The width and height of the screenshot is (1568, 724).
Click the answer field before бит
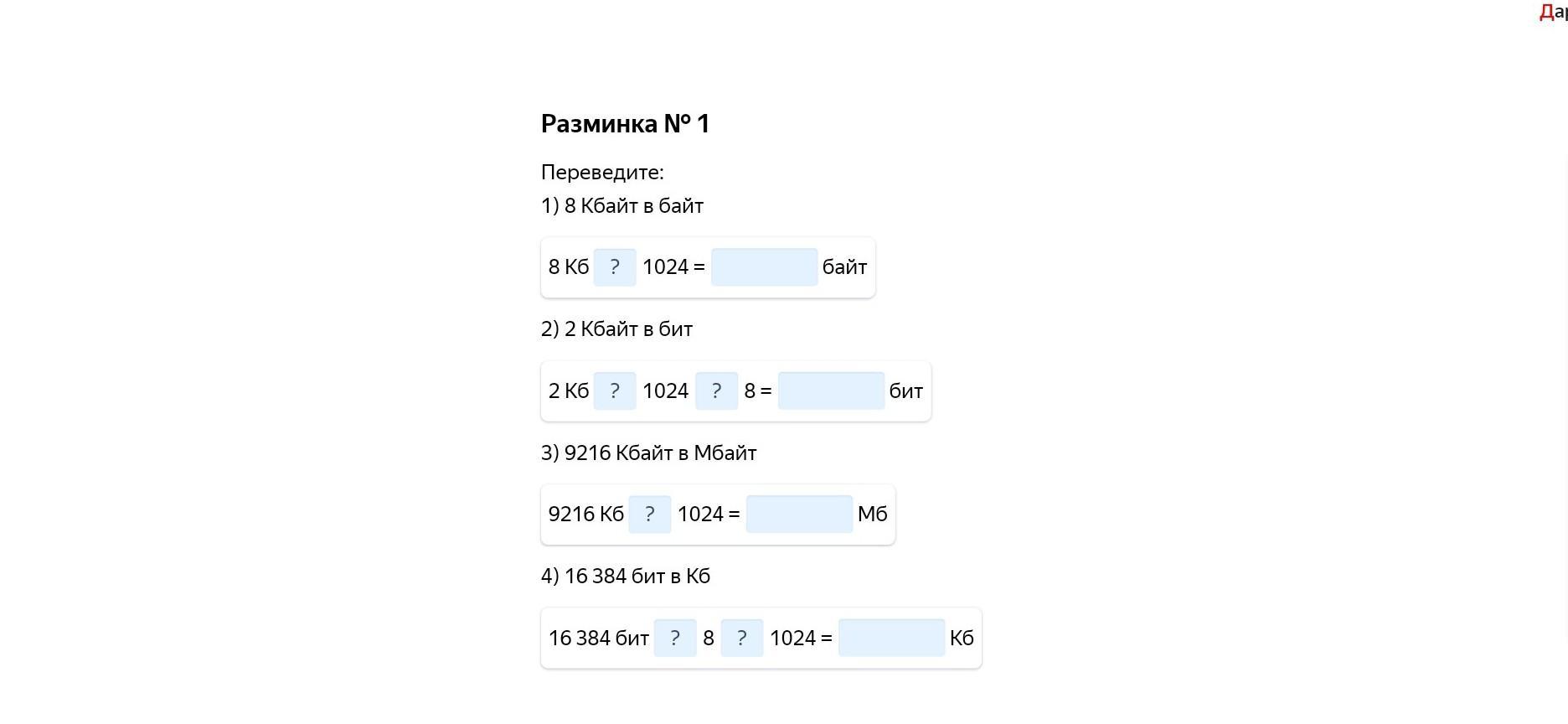(x=831, y=391)
